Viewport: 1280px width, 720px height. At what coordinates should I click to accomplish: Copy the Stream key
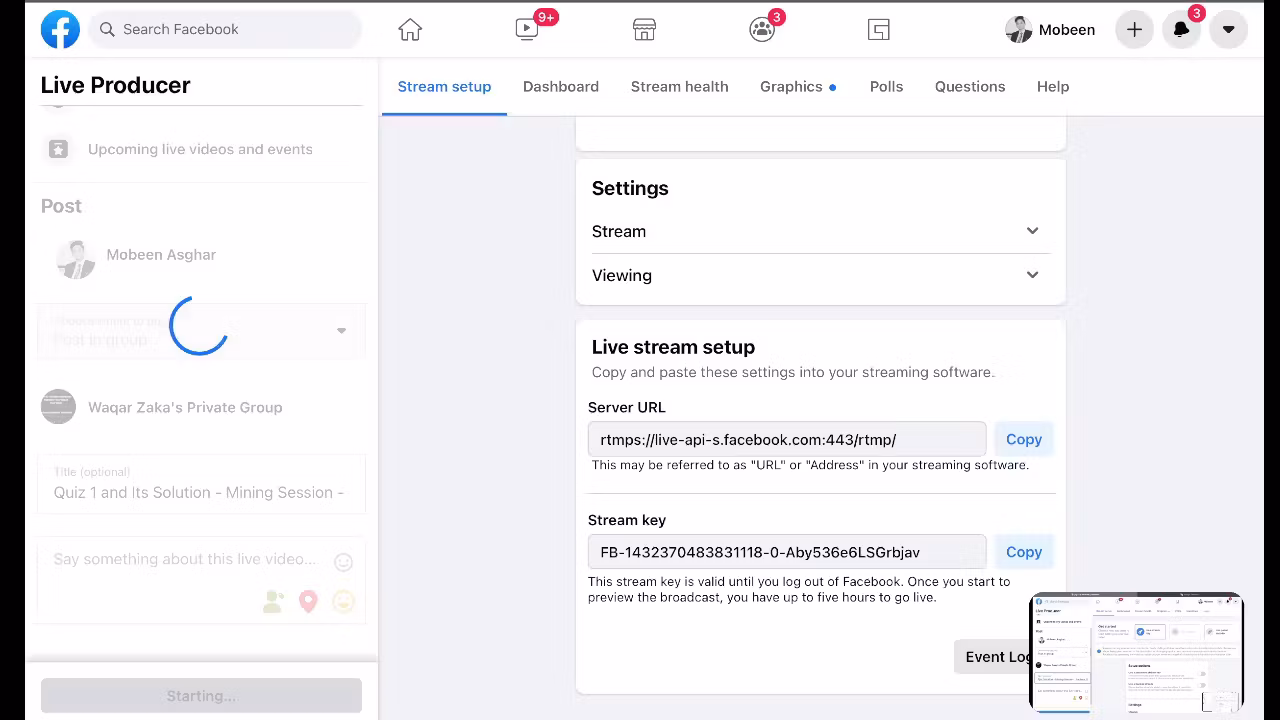click(1024, 552)
